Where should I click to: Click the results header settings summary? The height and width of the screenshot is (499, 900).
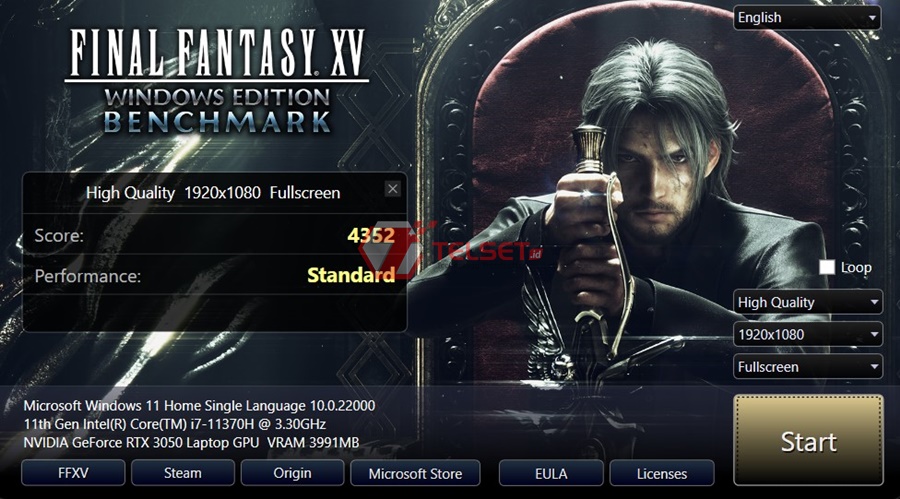click(x=213, y=193)
